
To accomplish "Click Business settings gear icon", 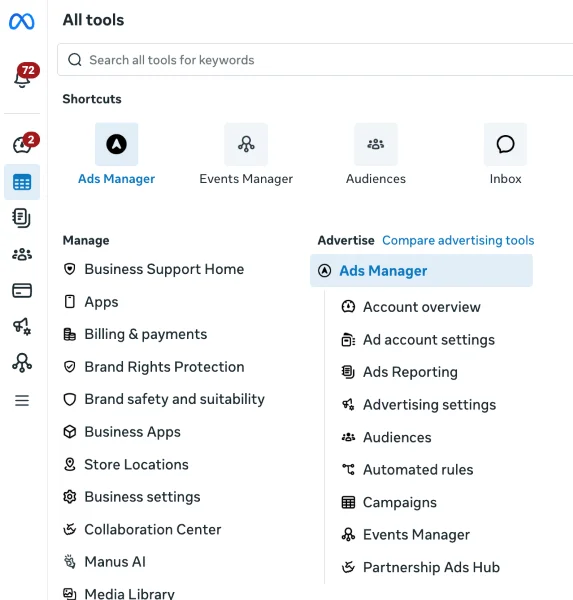I will pyautogui.click(x=69, y=497).
